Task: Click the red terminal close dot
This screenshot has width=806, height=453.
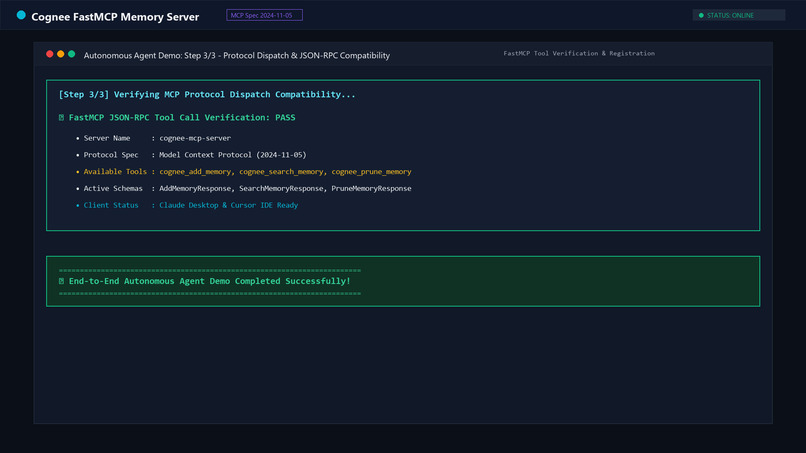Action: pyautogui.click(x=50, y=54)
